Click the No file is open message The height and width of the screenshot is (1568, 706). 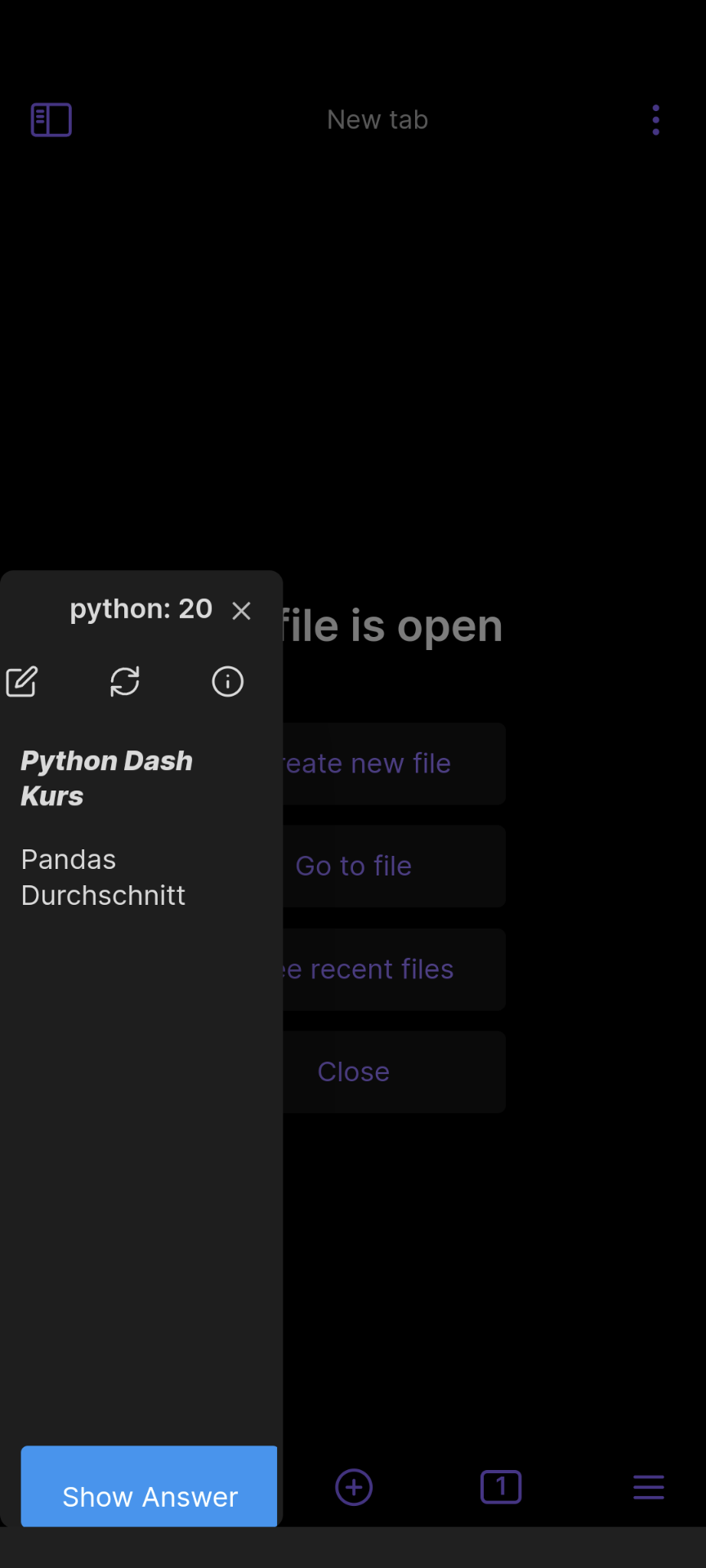392,624
